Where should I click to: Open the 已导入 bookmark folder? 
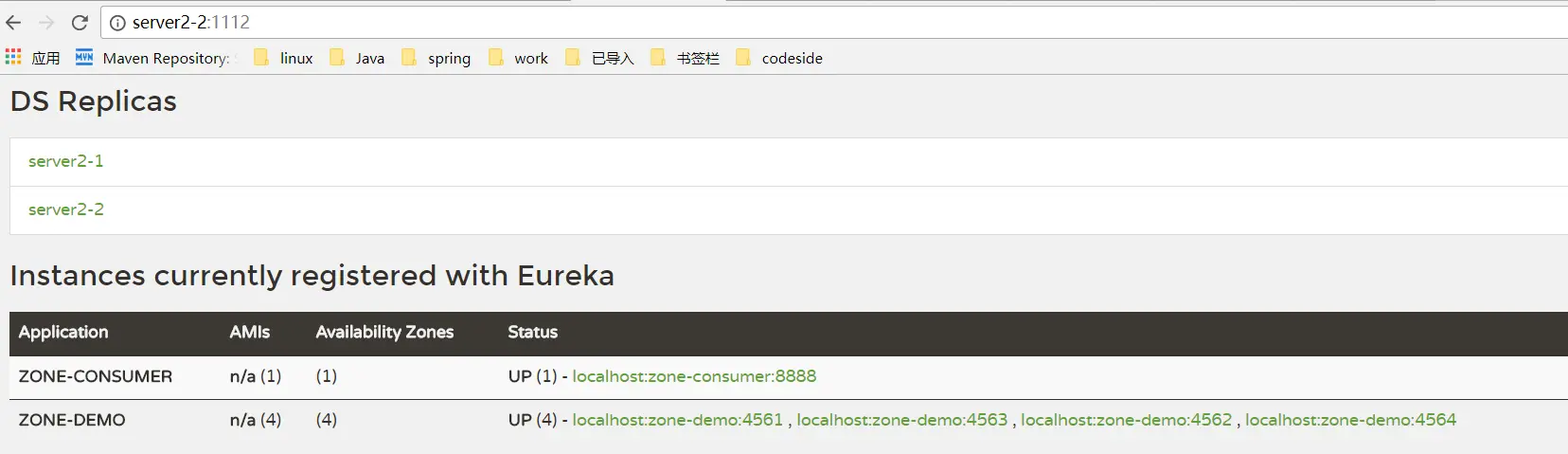coord(599,58)
